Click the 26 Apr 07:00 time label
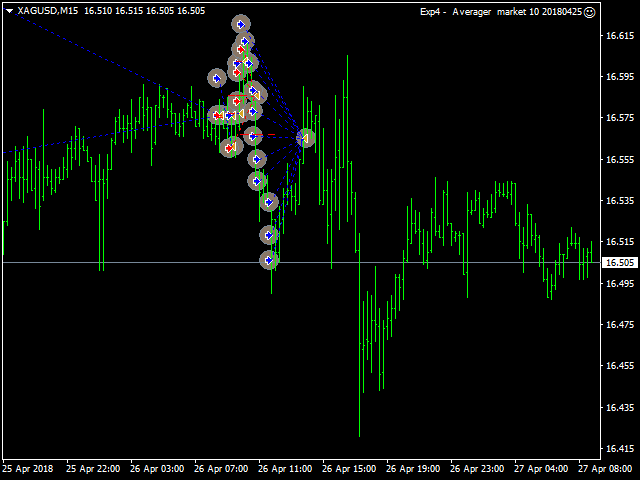This screenshot has width=640, height=480. (221, 469)
